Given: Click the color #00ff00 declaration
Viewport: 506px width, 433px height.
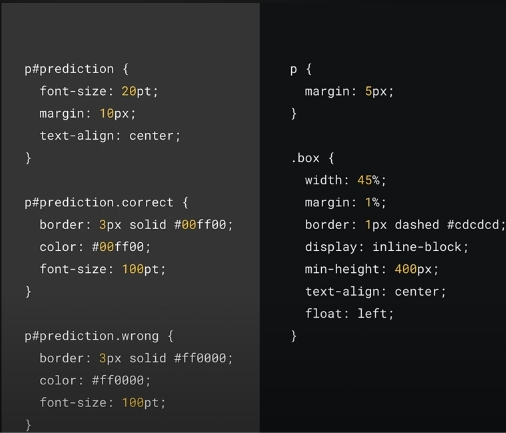Looking at the screenshot, I should (95, 247).
